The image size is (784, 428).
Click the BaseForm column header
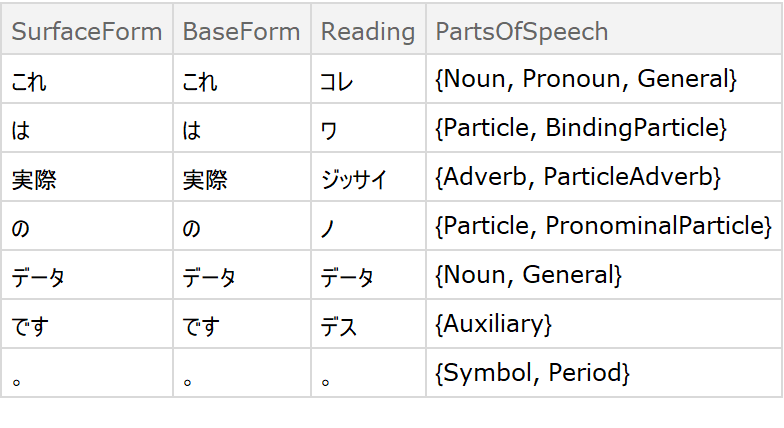coord(241,31)
